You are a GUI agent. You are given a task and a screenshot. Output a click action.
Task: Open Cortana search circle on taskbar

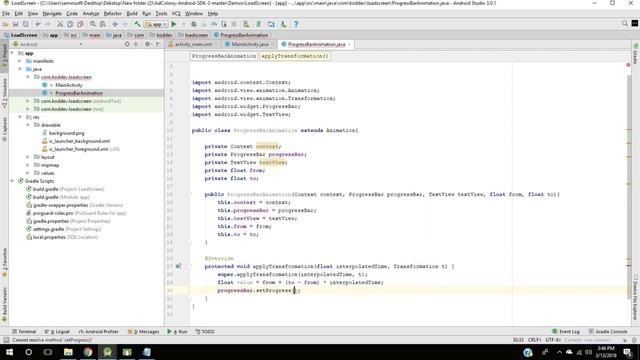click(x=29, y=352)
